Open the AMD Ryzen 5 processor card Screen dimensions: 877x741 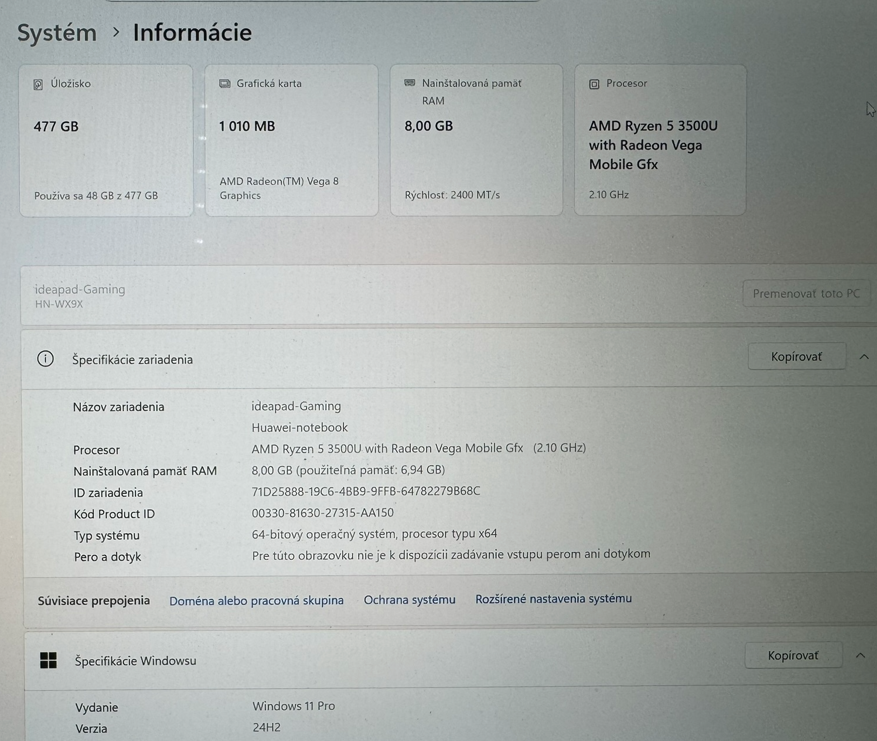pyautogui.click(x=660, y=141)
